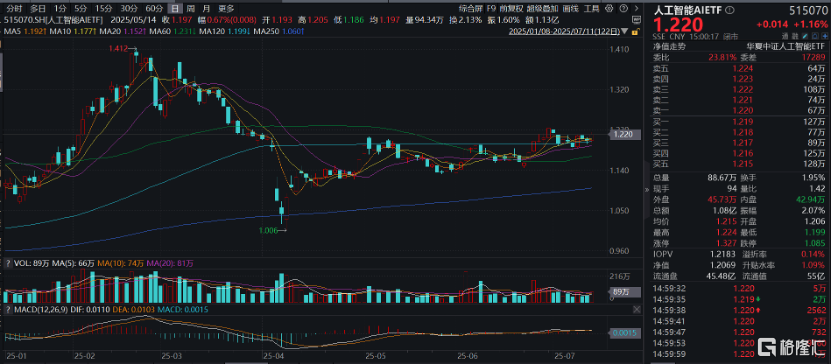Click the MACD(12,26,9) indicator title

pos(40,309)
